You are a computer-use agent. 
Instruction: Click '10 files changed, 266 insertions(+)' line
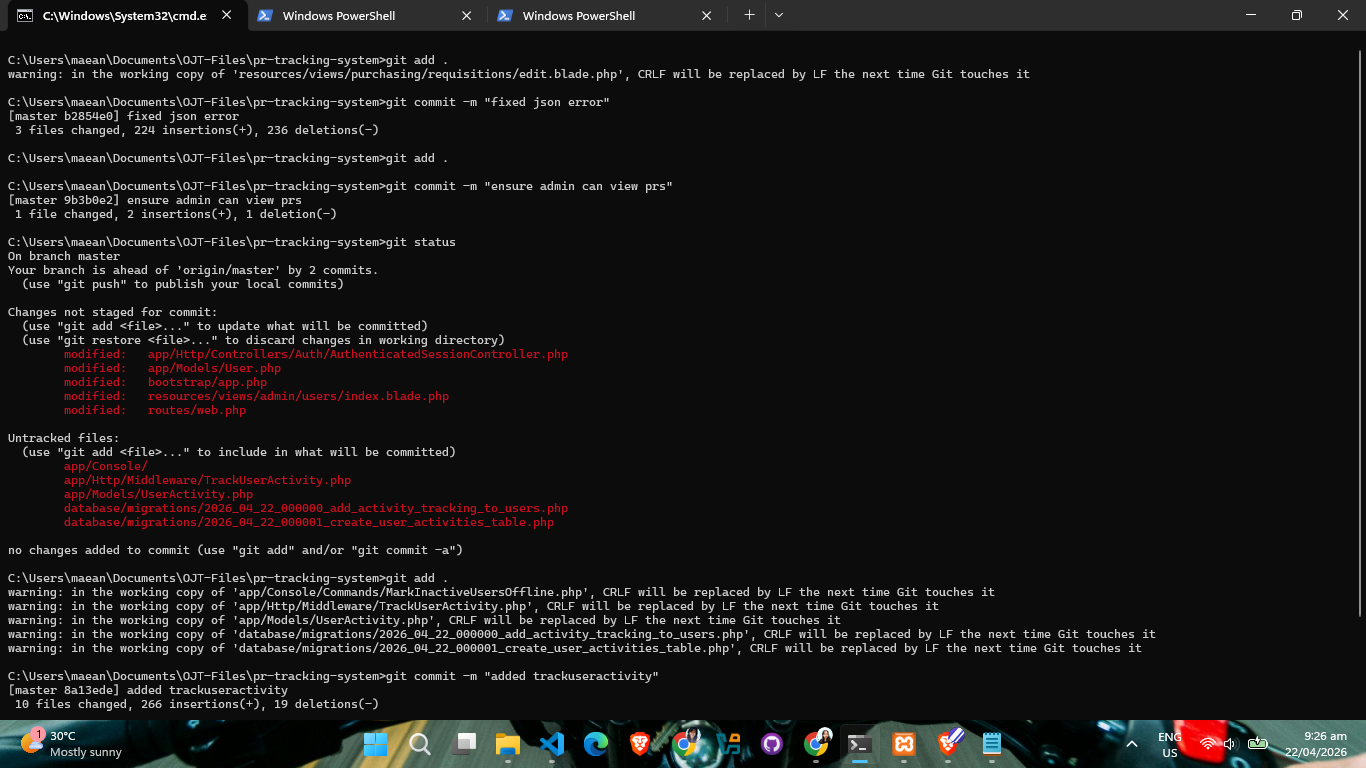(x=197, y=704)
